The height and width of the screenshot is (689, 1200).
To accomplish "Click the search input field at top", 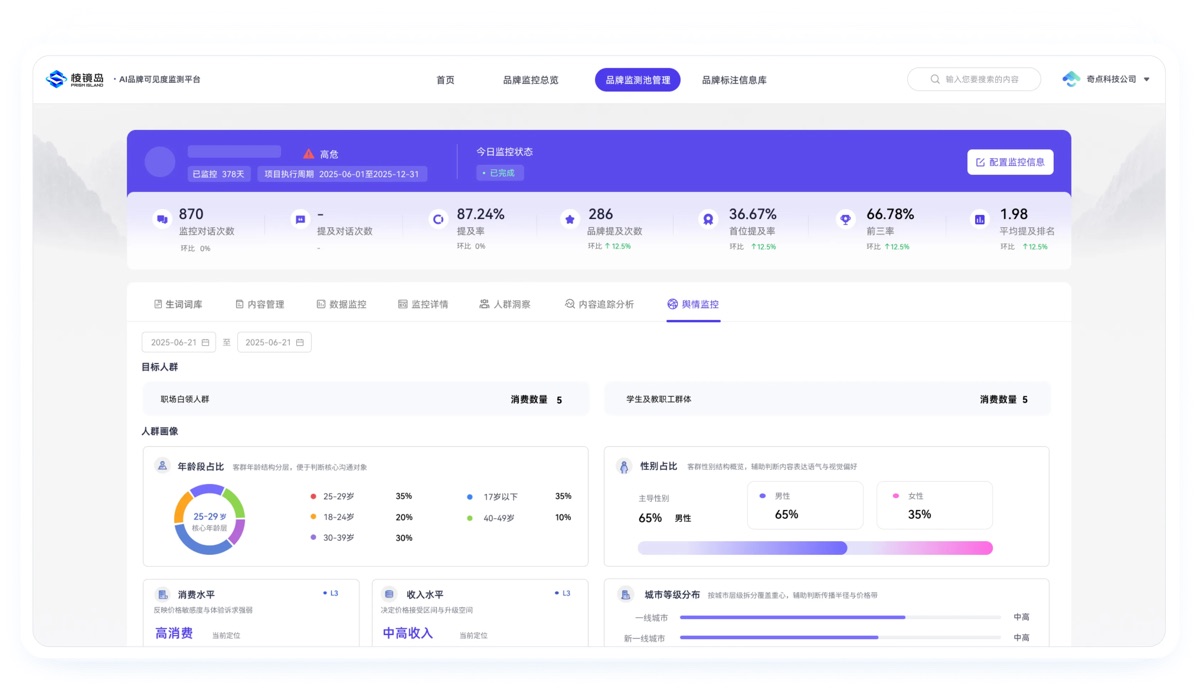I will click(974, 79).
